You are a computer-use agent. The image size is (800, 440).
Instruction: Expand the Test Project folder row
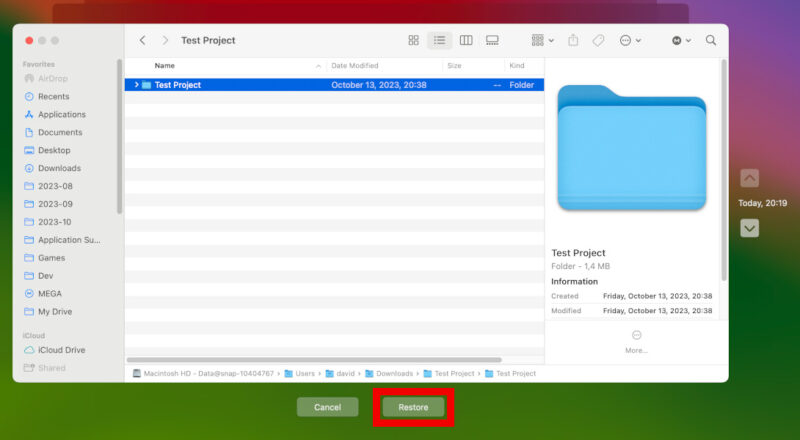pos(136,85)
